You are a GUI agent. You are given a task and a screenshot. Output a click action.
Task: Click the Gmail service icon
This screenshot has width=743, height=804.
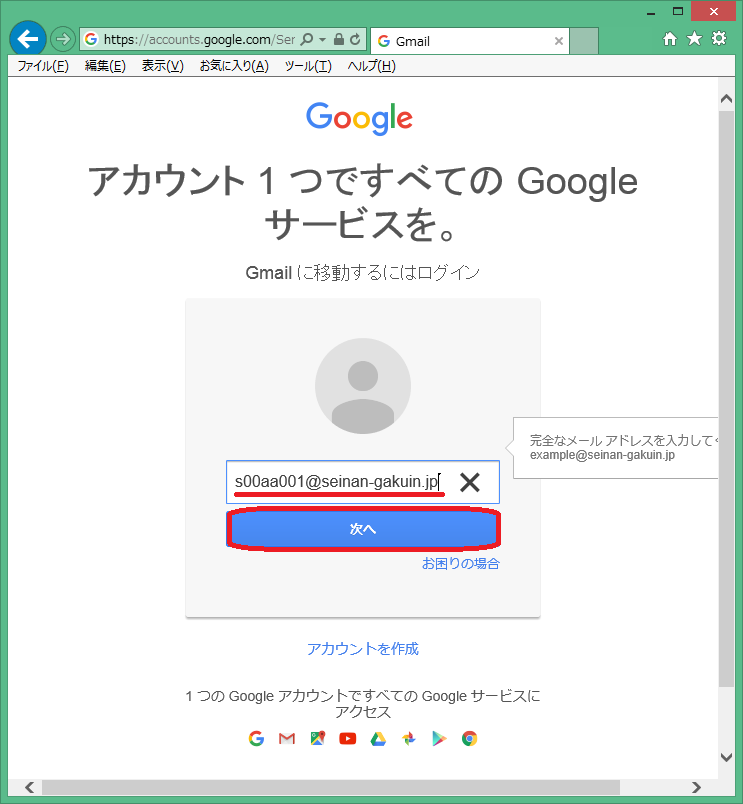point(287,738)
